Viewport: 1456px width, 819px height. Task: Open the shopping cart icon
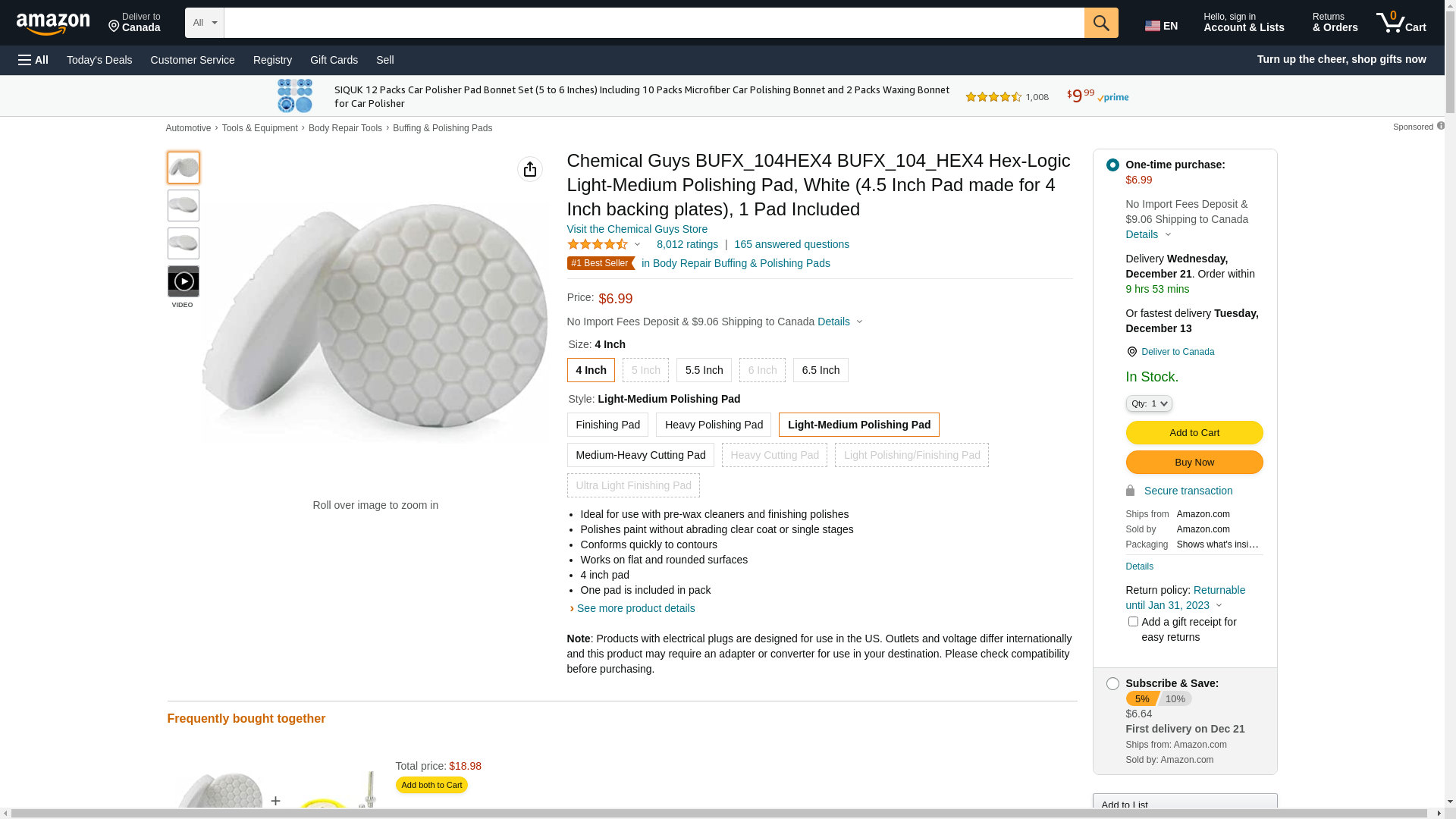point(1400,23)
